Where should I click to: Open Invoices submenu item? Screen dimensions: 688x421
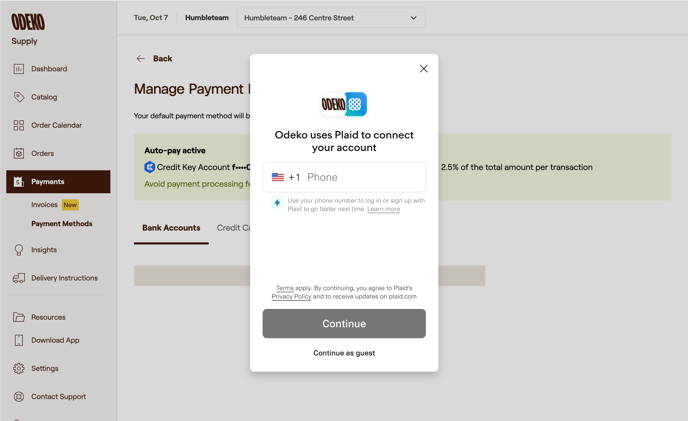click(x=44, y=204)
